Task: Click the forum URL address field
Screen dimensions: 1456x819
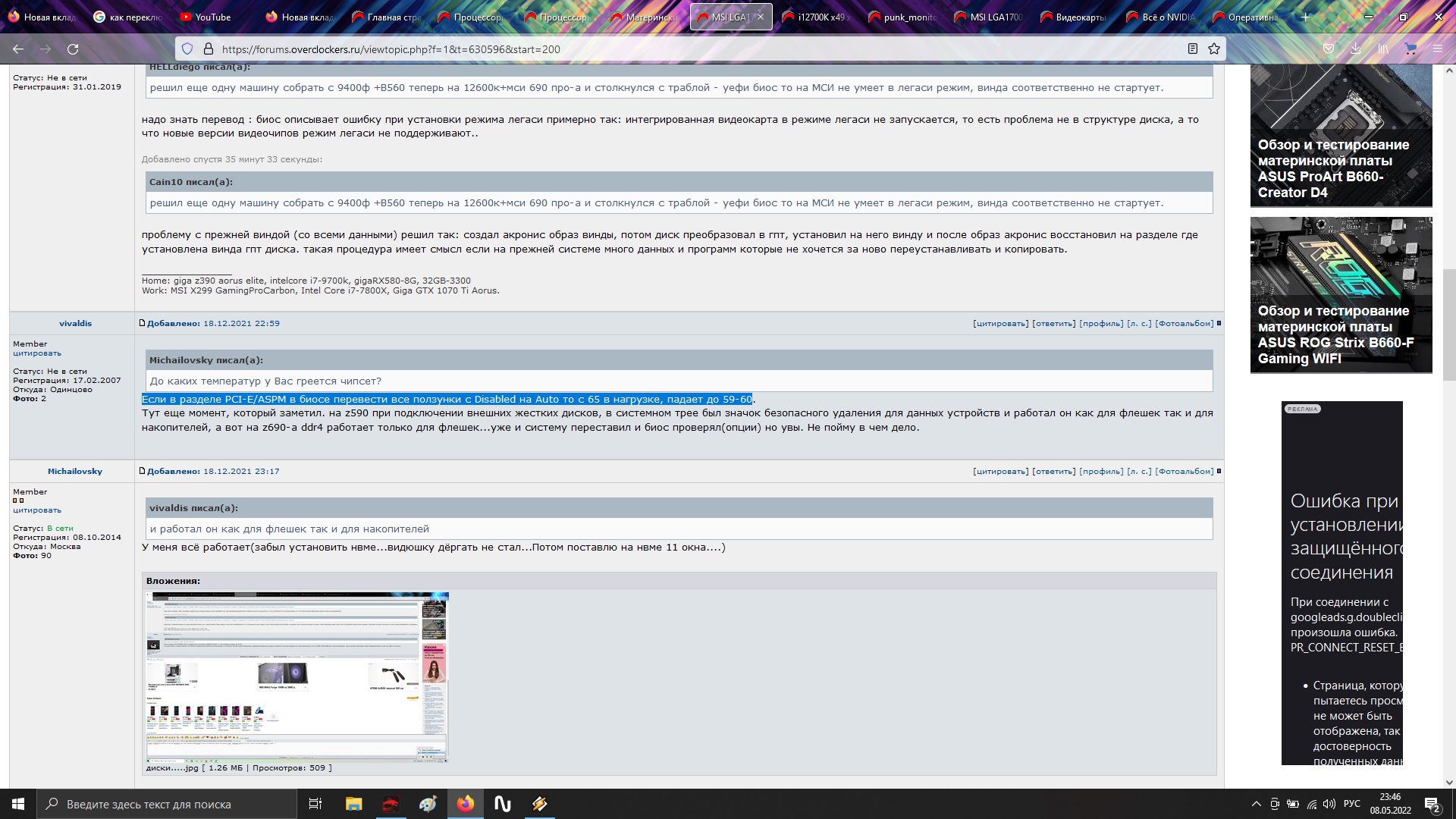Action: tap(682, 49)
